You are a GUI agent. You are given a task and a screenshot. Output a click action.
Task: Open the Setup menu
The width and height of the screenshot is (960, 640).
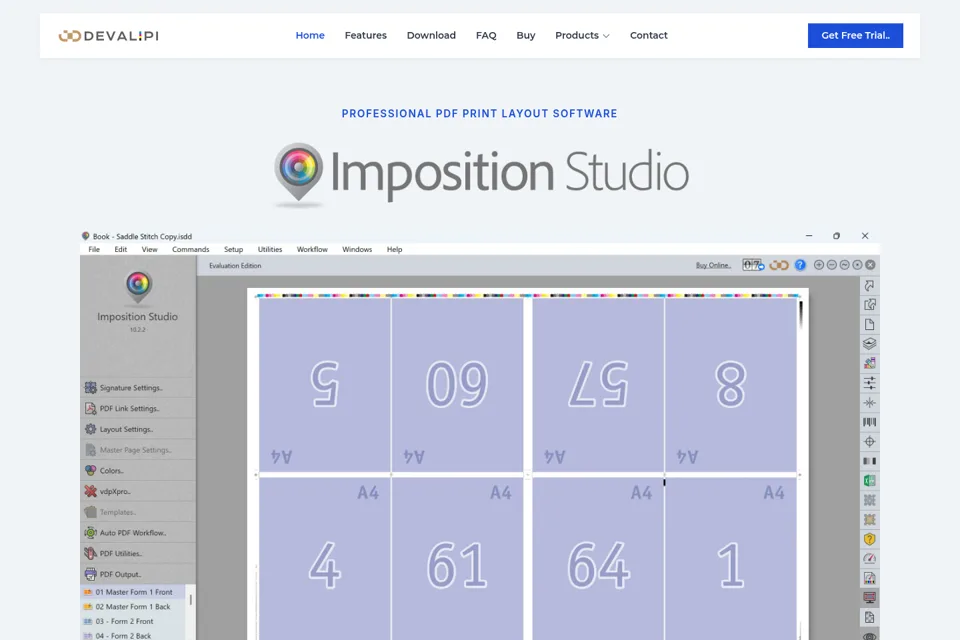click(233, 249)
